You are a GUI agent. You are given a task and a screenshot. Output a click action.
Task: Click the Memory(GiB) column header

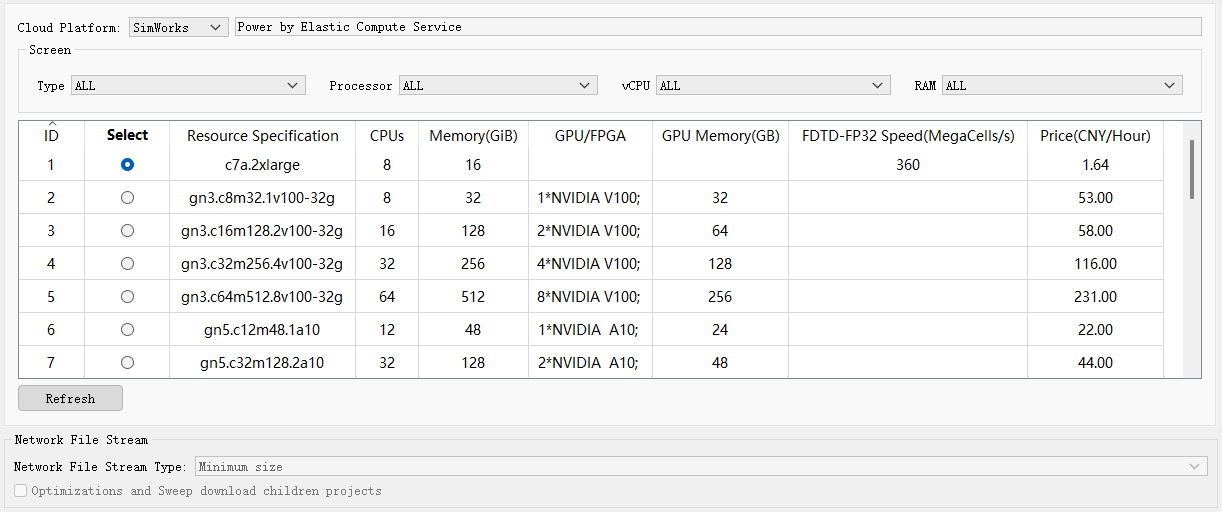[473, 136]
